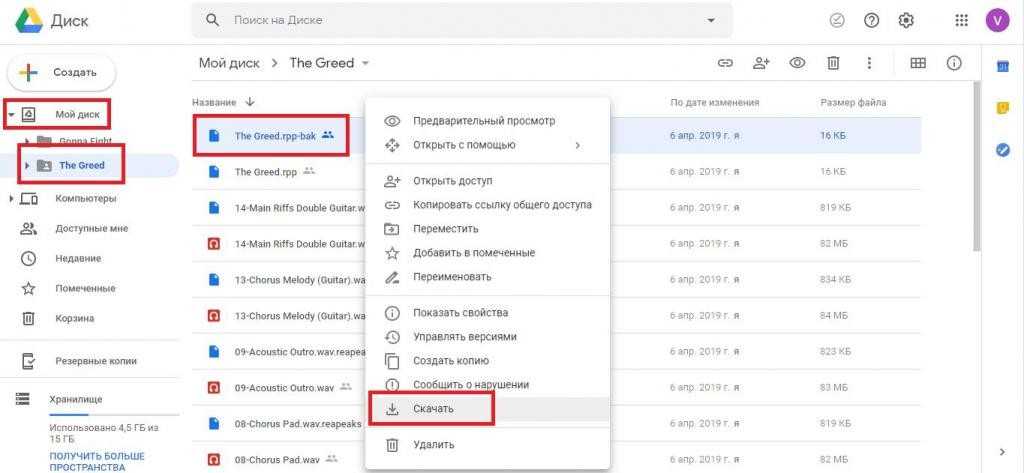Sort by the Название column header

tap(214, 102)
